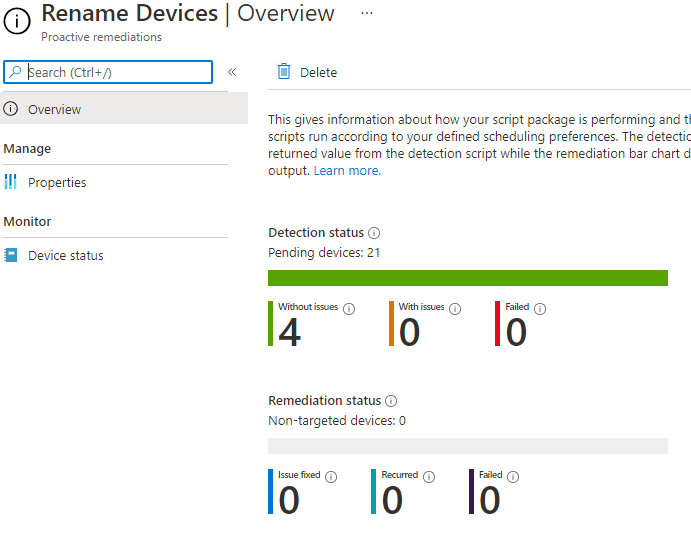Click the info icon beside Detection status
The height and width of the screenshot is (541, 691).
375,233
